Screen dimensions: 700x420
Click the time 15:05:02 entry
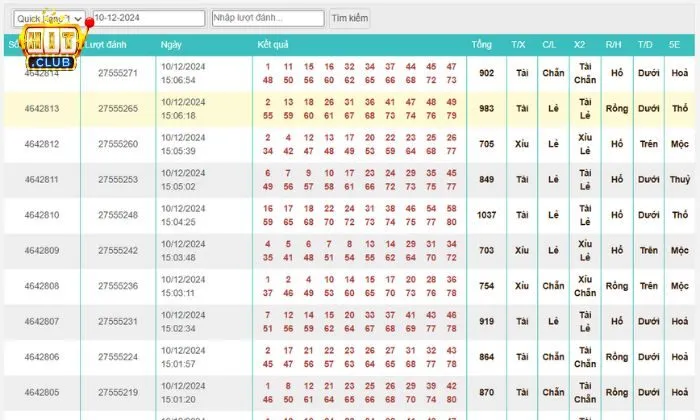point(178,187)
